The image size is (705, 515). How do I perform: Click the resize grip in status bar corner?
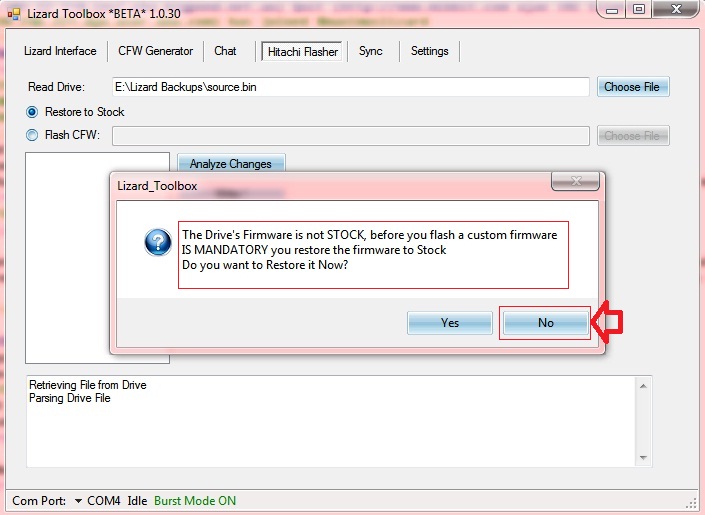point(691,504)
